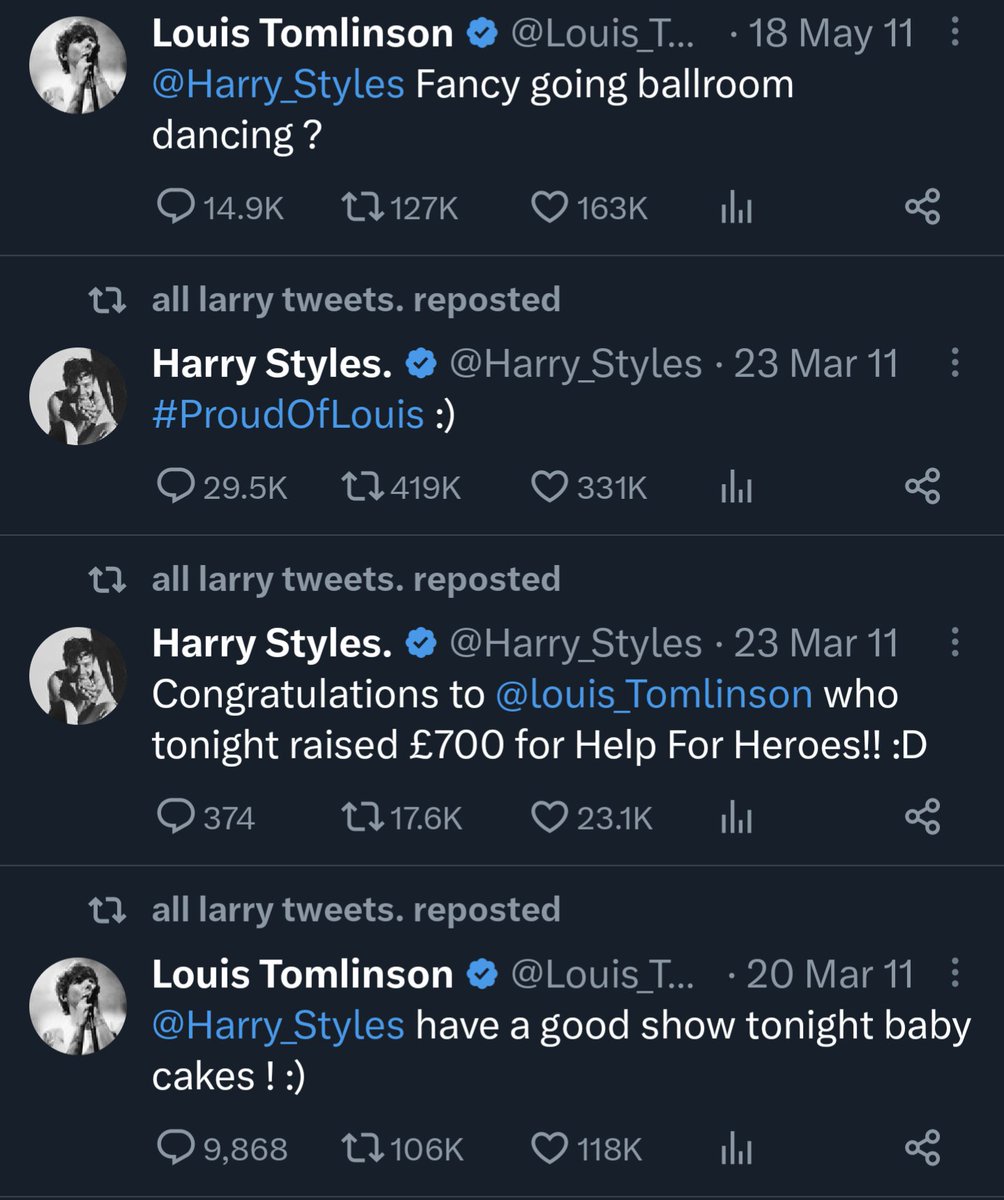Open @Harry_Styles mention in ballroom tweet
Viewport: 1004px width, 1200px height.
278,84
